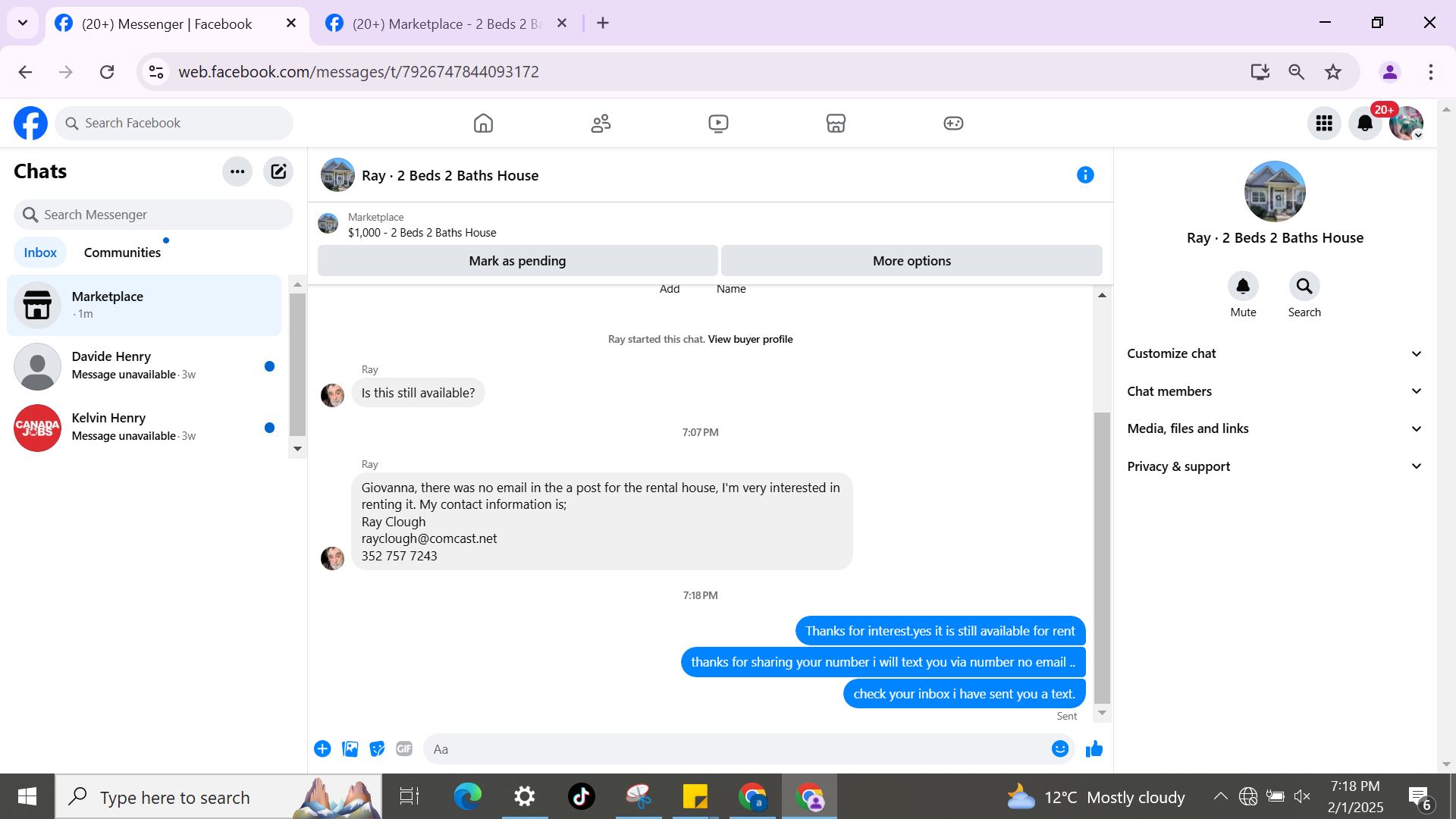Mute this chat's notifications
Screen dimensions: 1456x819
[1243, 287]
